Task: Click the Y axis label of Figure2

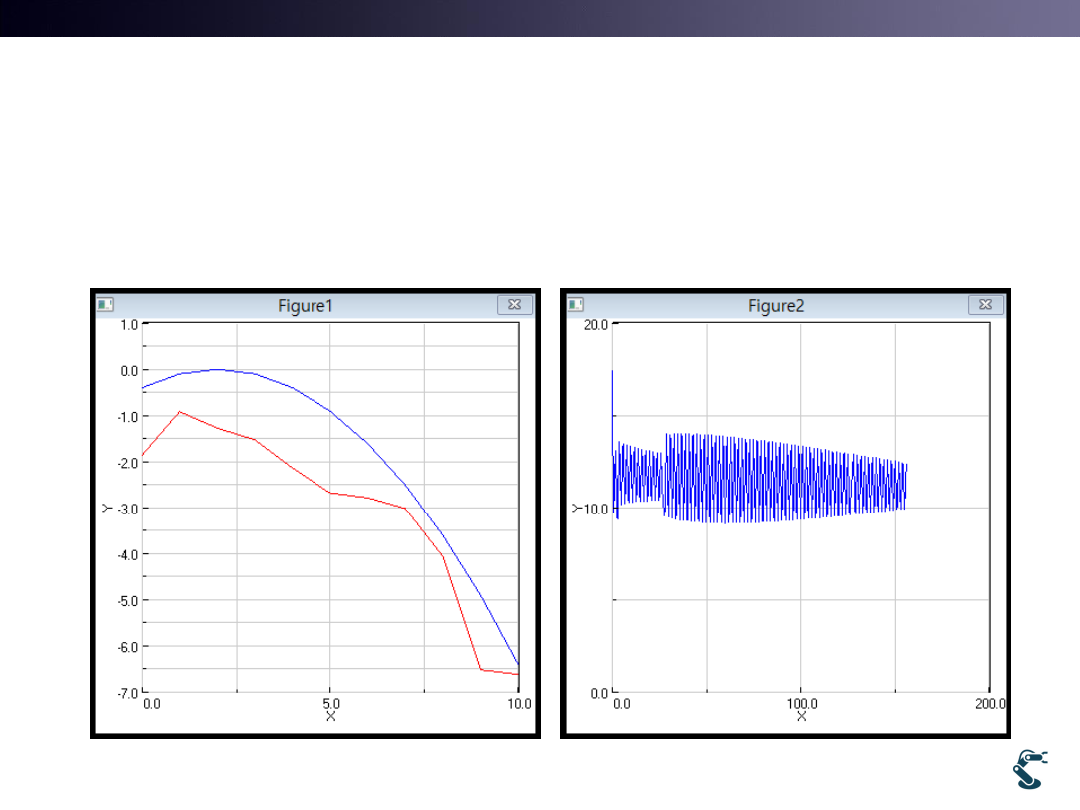Action: point(575,508)
